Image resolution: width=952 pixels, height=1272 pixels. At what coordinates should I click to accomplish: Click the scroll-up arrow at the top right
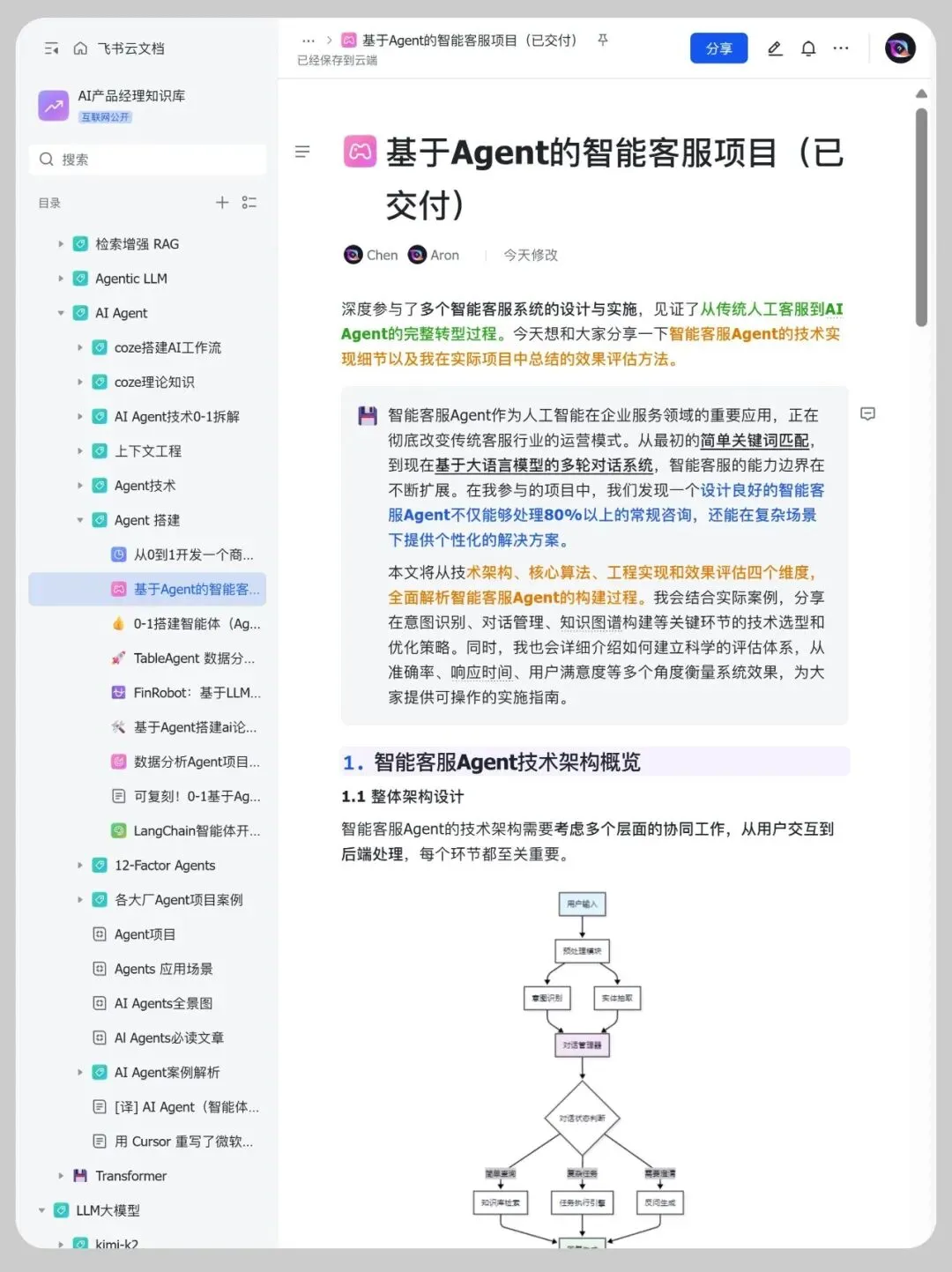click(921, 93)
